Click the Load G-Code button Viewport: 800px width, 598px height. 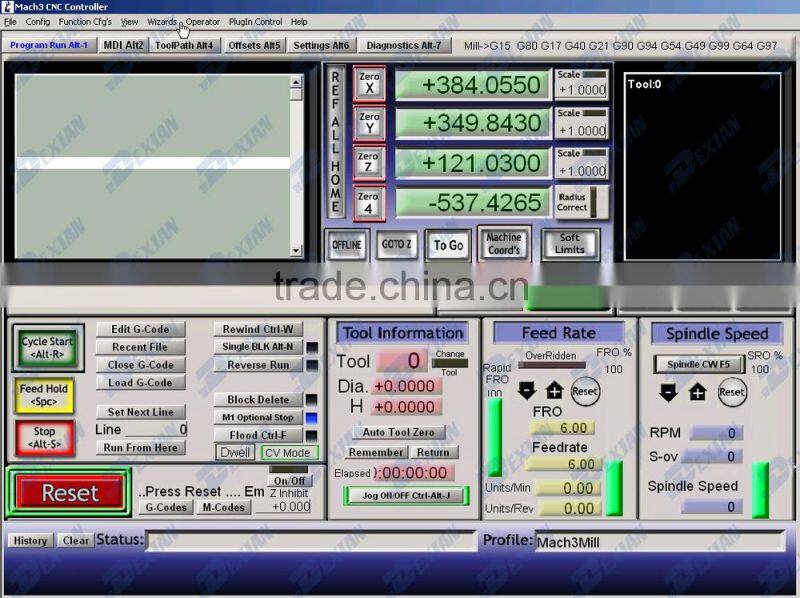click(140, 383)
